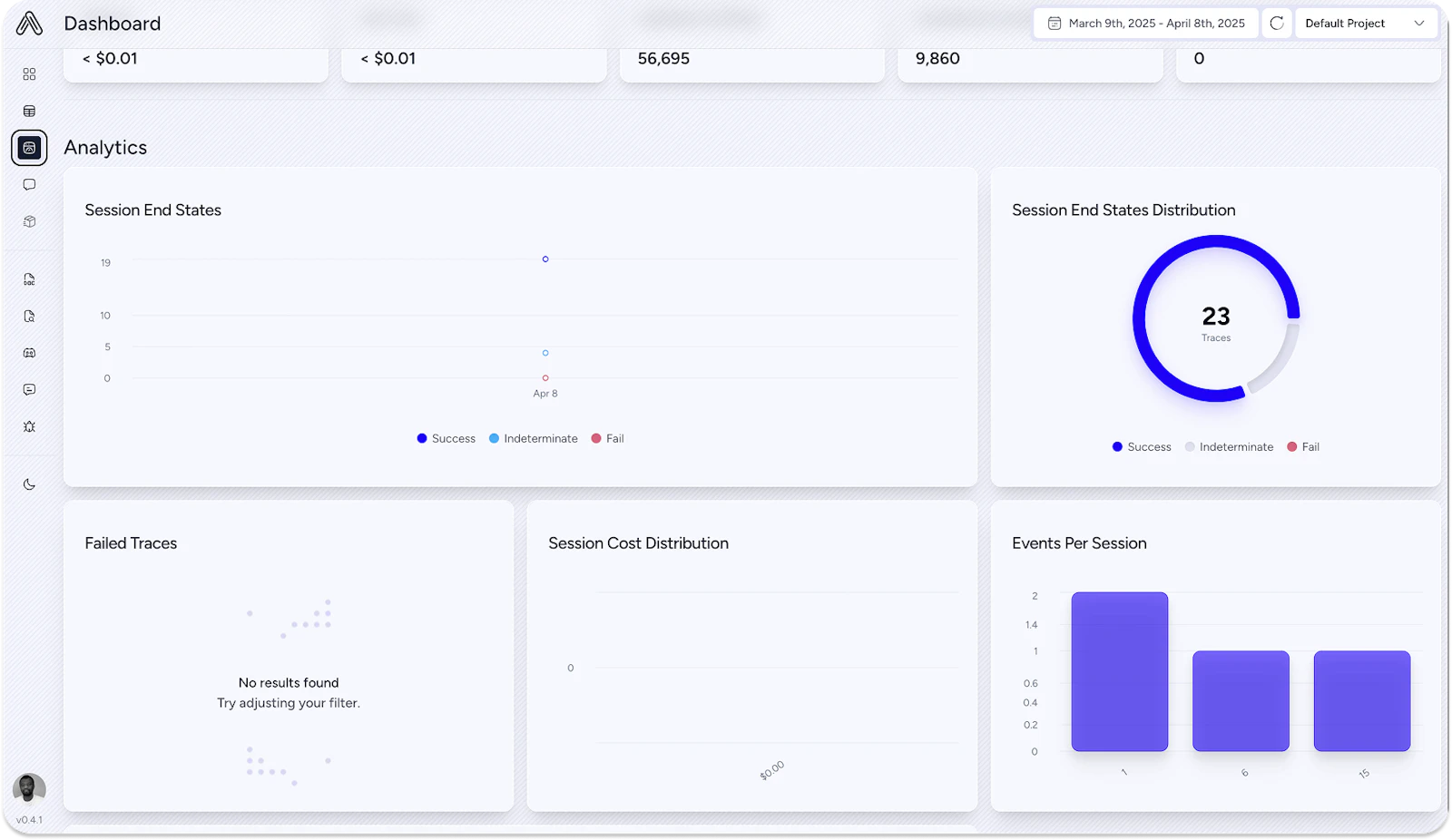Click the calendar icon in date range
The image size is (1452, 840).
(1055, 24)
